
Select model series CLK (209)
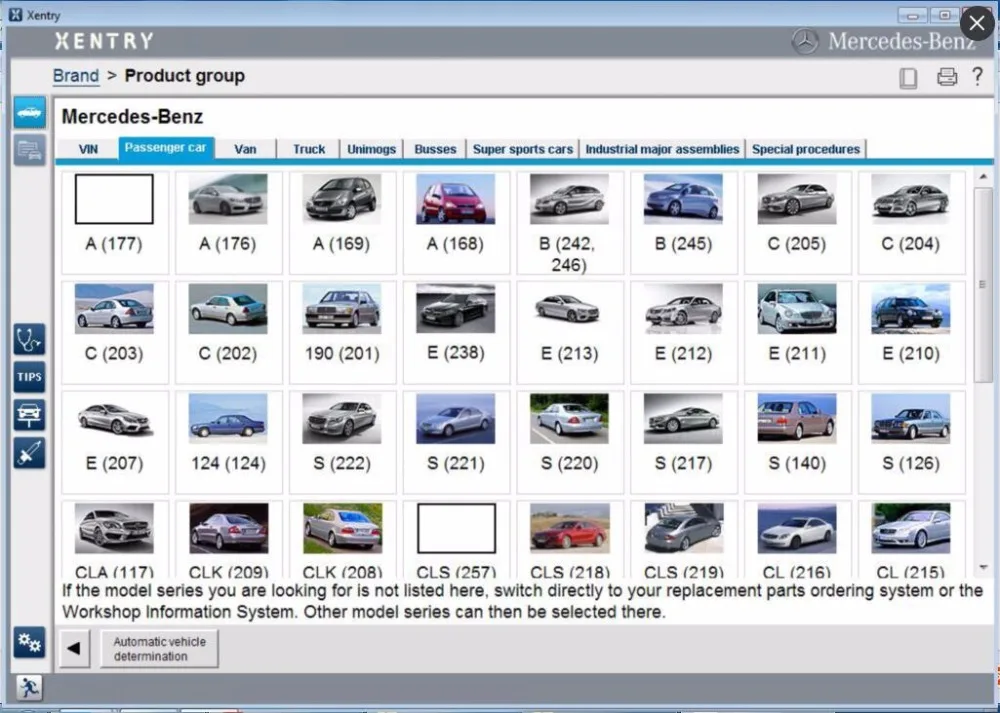pyautogui.click(x=228, y=540)
